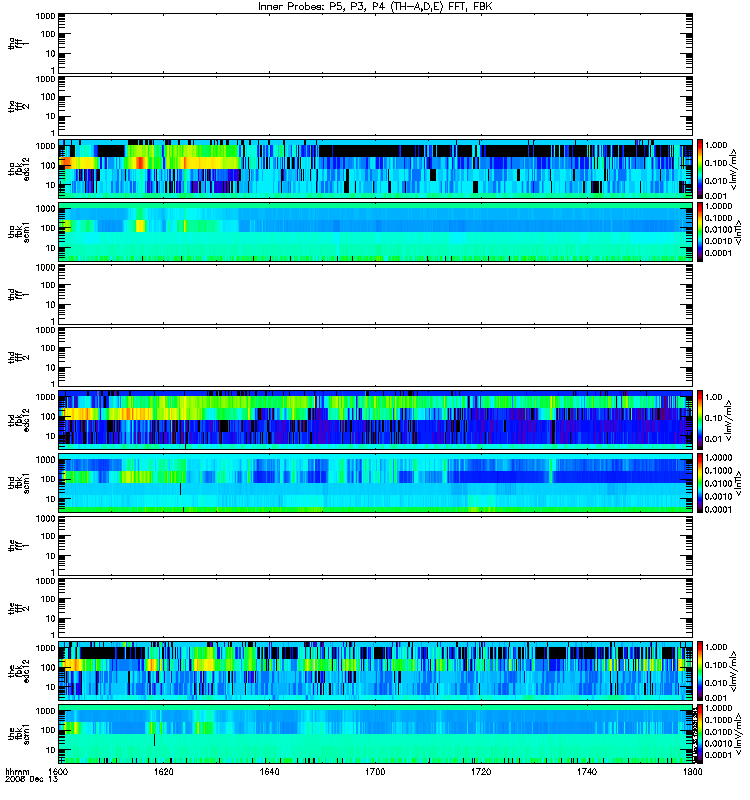Click inside the empty tha fft 1 panel
This screenshot has height=800, width=750.
(375, 43)
